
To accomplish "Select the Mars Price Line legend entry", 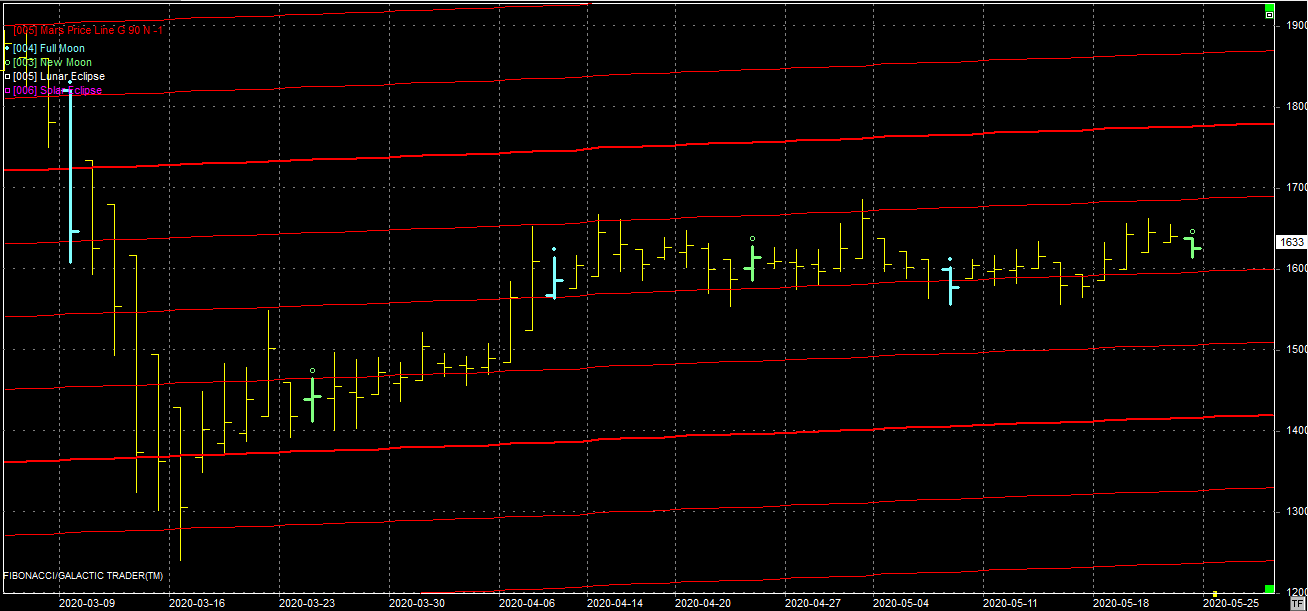I will [88, 30].
